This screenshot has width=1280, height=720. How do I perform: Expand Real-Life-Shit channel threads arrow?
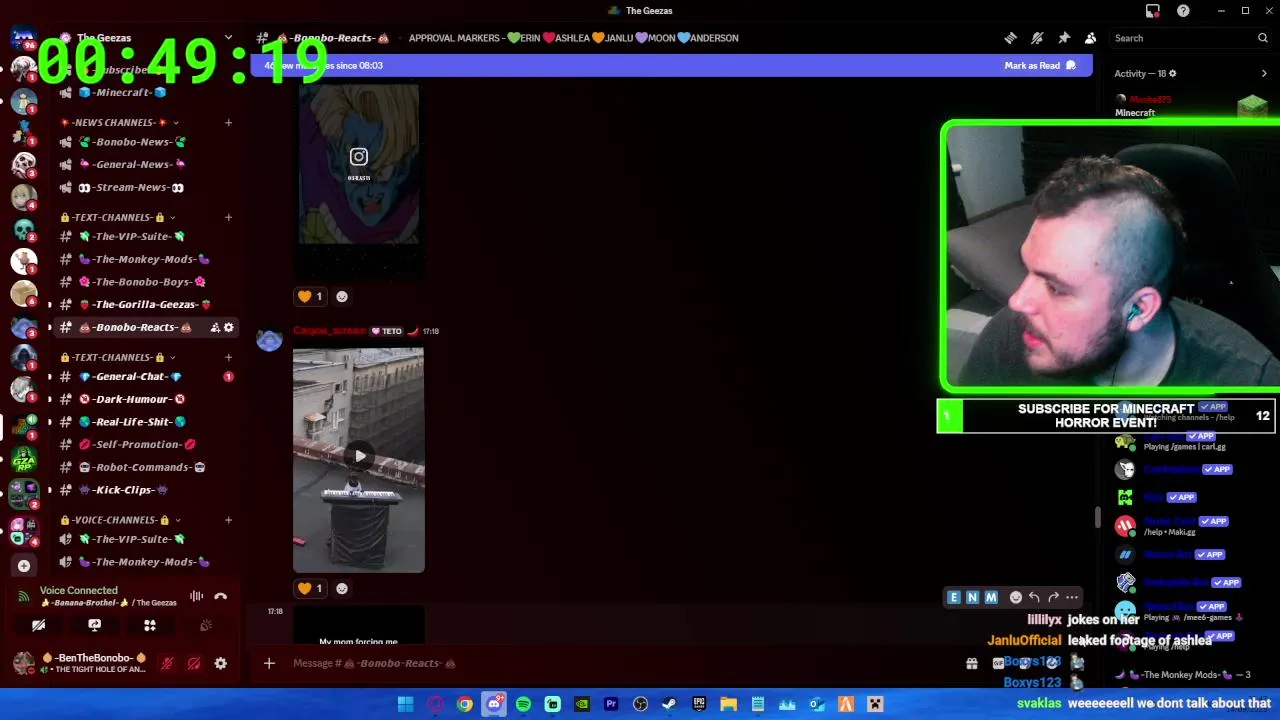point(50,422)
